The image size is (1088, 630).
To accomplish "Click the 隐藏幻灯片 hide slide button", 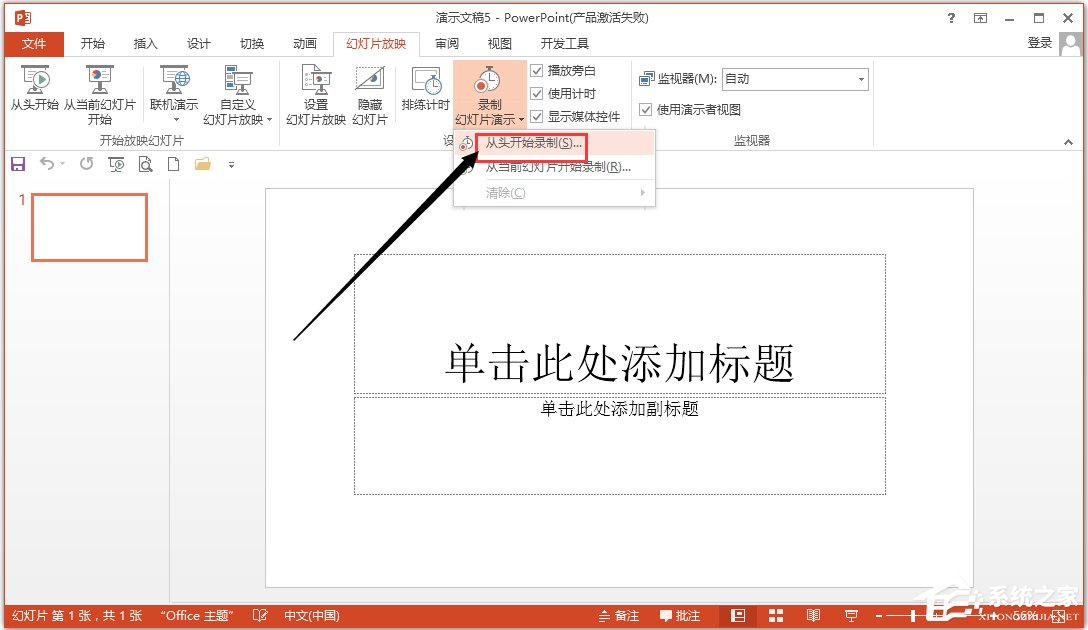I will pos(370,95).
